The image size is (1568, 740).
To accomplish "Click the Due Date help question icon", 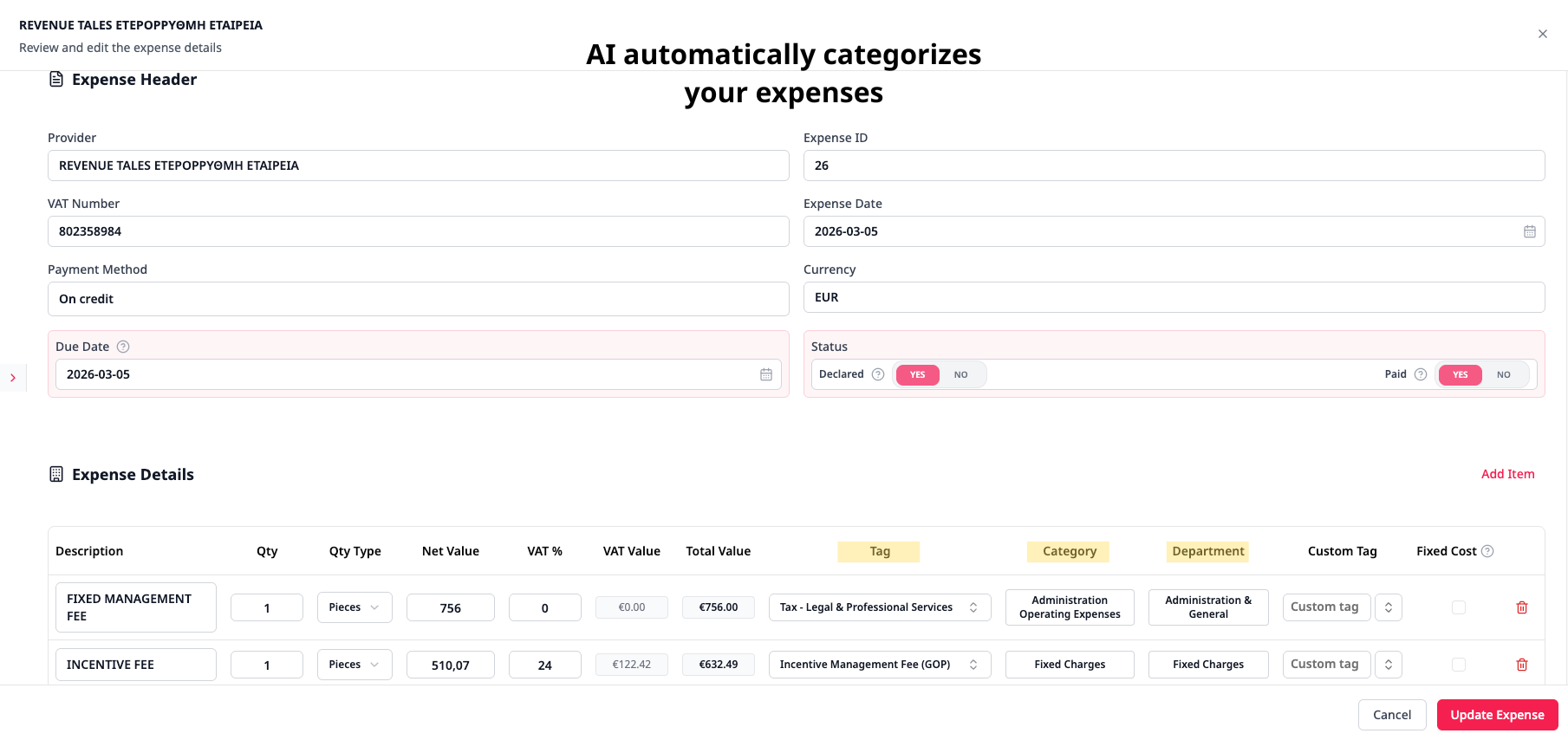I will (123, 347).
